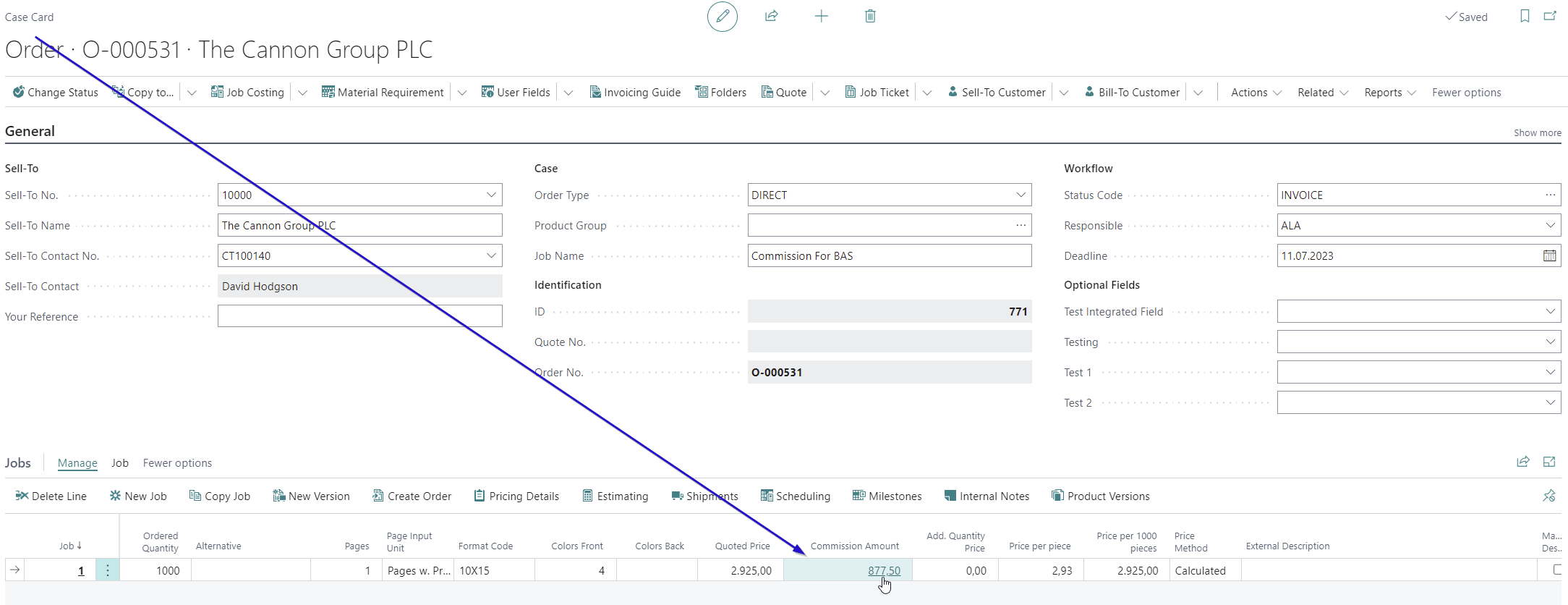This screenshot has width=1568, height=605.
Task: Open the row options menu for job 1
Action: coord(108,570)
